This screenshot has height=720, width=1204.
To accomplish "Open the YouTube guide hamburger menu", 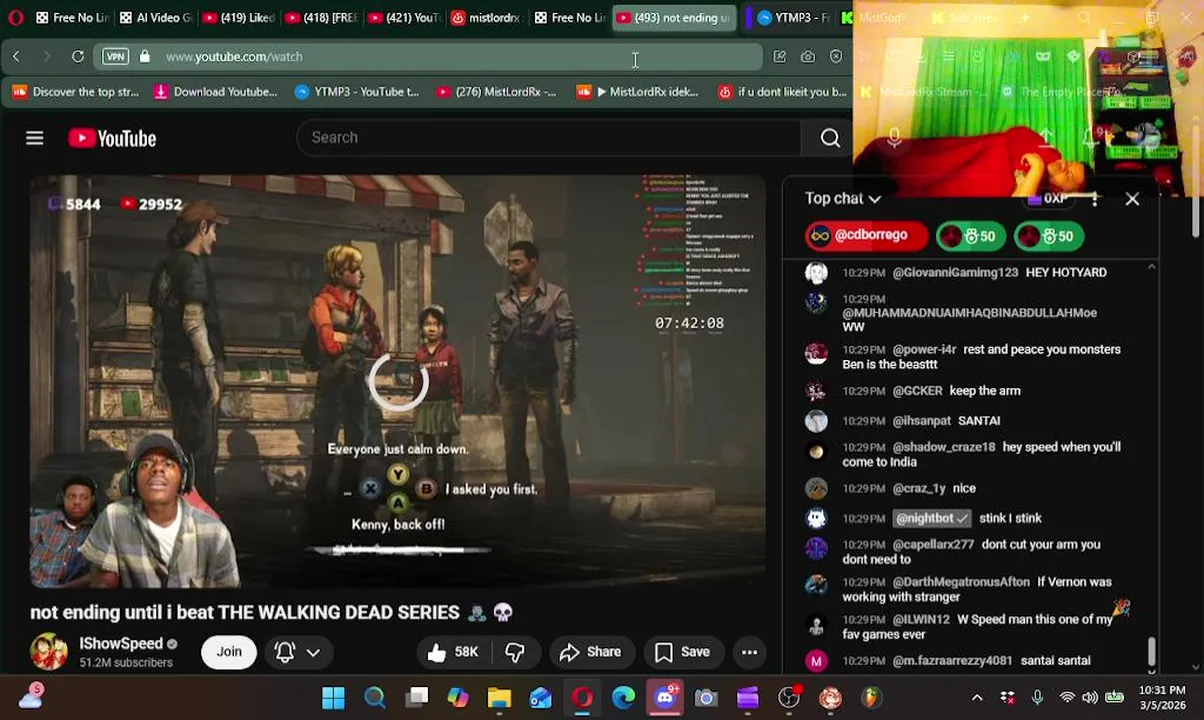I will click(x=35, y=138).
